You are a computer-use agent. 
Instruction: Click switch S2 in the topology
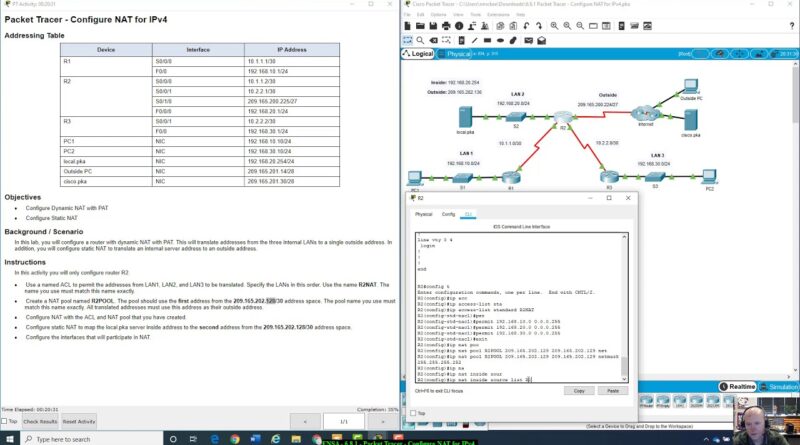point(516,117)
